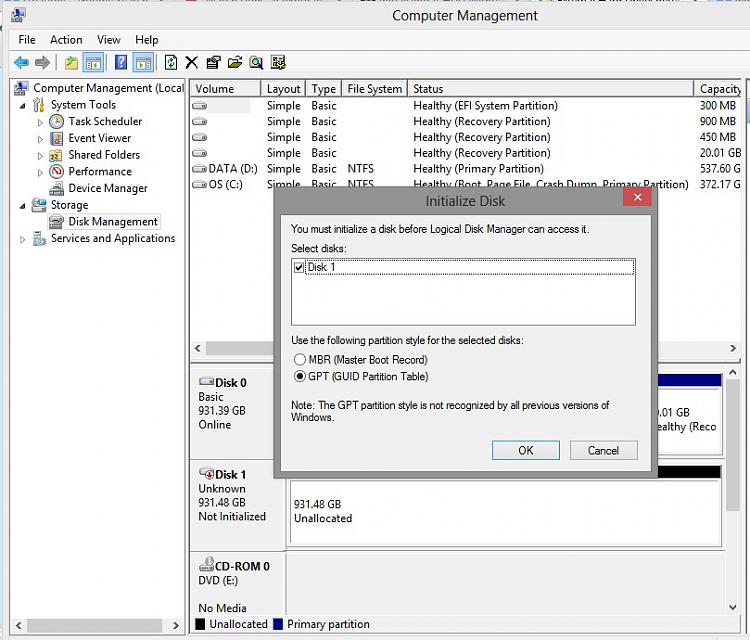Expand the Performance node
Screen dimensions: 750x640
(x=40, y=173)
